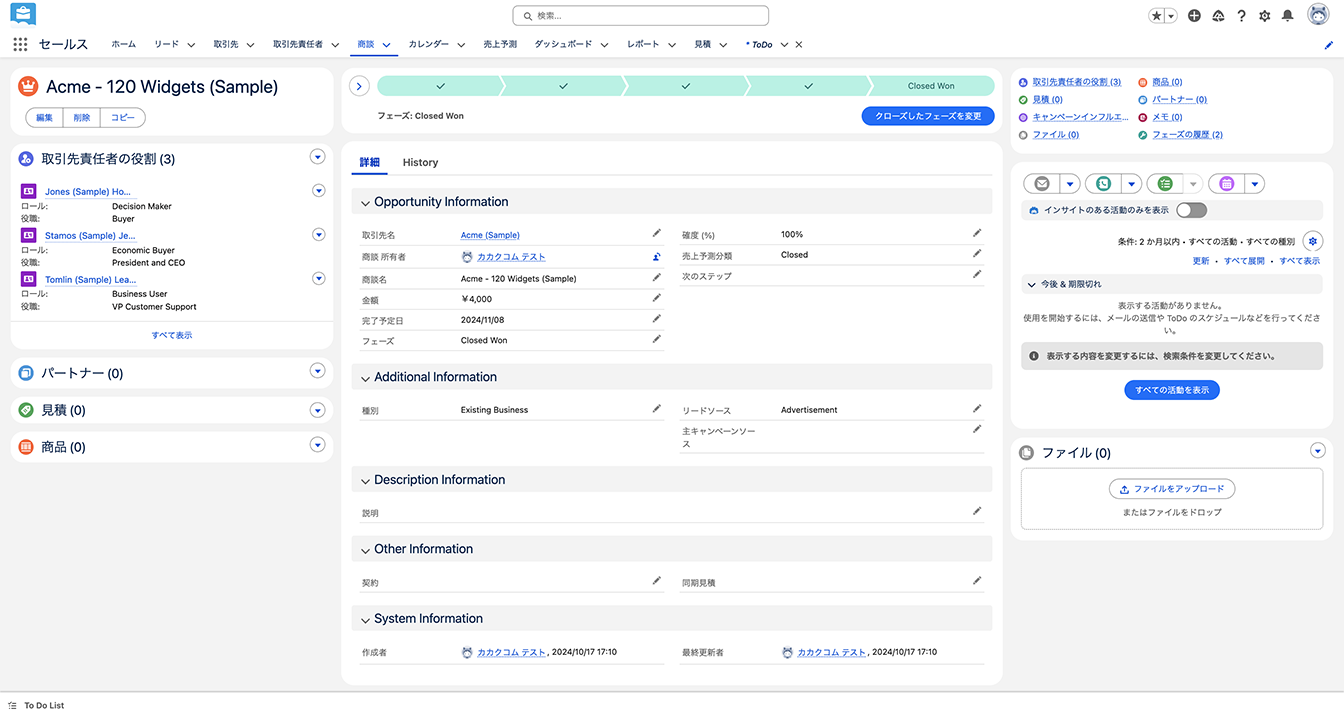
Task: Select the 詳細 tab
Action: pyautogui.click(x=370, y=162)
